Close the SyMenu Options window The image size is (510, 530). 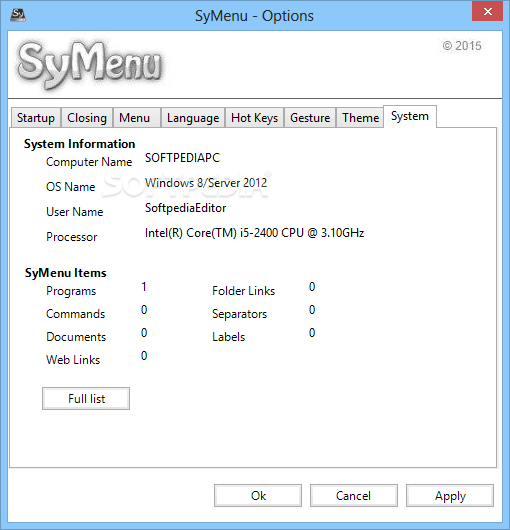click(487, 11)
